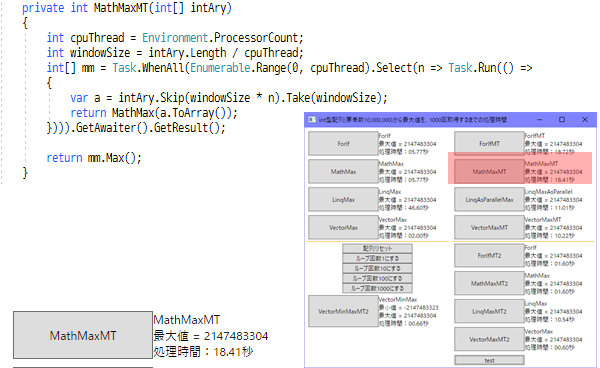The height and width of the screenshot is (368, 600).
Task: Click the ForIfMT2 button
Action: click(x=489, y=255)
